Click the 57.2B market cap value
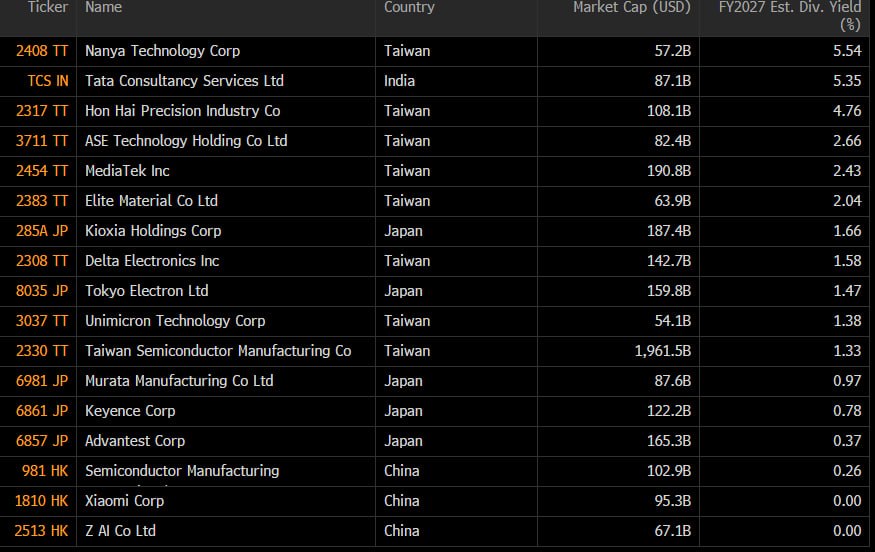This screenshot has height=552, width=875. click(672, 51)
